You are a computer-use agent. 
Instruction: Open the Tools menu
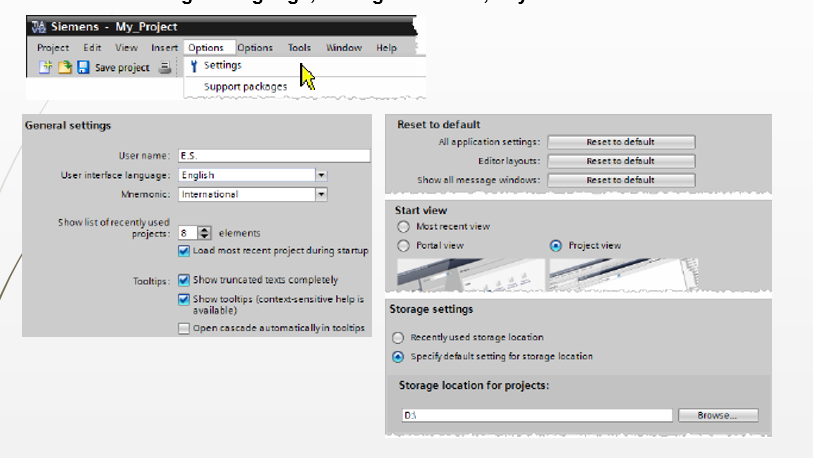coord(300,48)
